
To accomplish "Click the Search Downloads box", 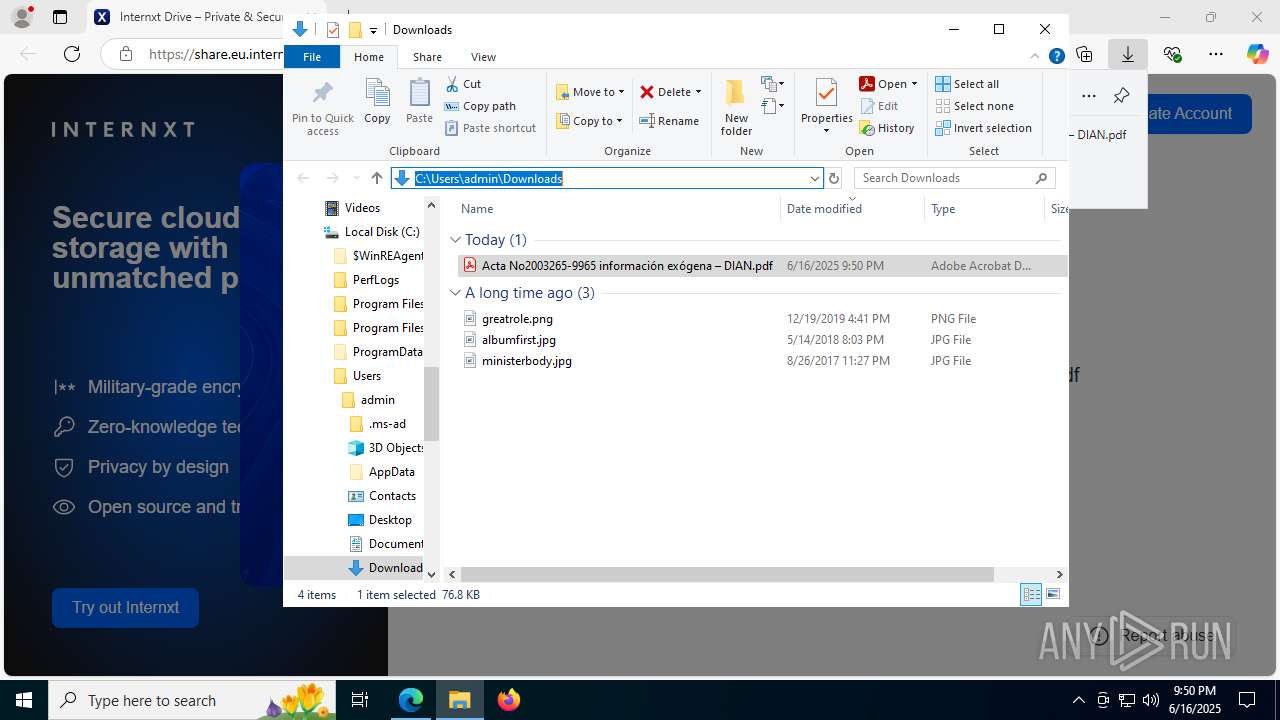I will coord(954,178).
